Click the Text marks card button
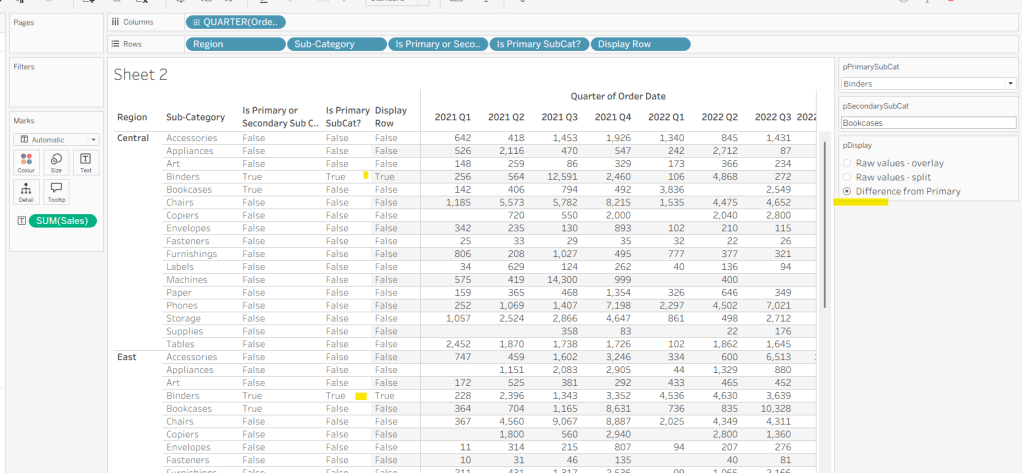The height and width of the screenshot is (473, 1022). click(84, 162)
